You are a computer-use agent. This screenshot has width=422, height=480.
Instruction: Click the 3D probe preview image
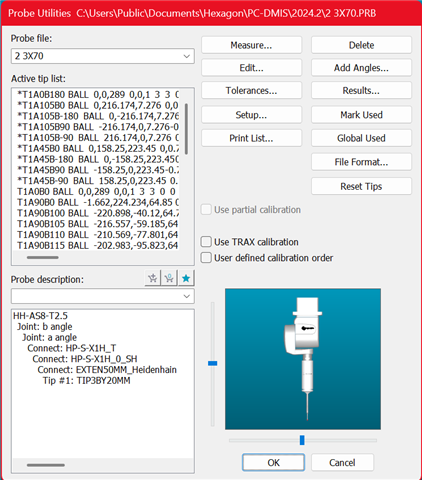point(303,359)
